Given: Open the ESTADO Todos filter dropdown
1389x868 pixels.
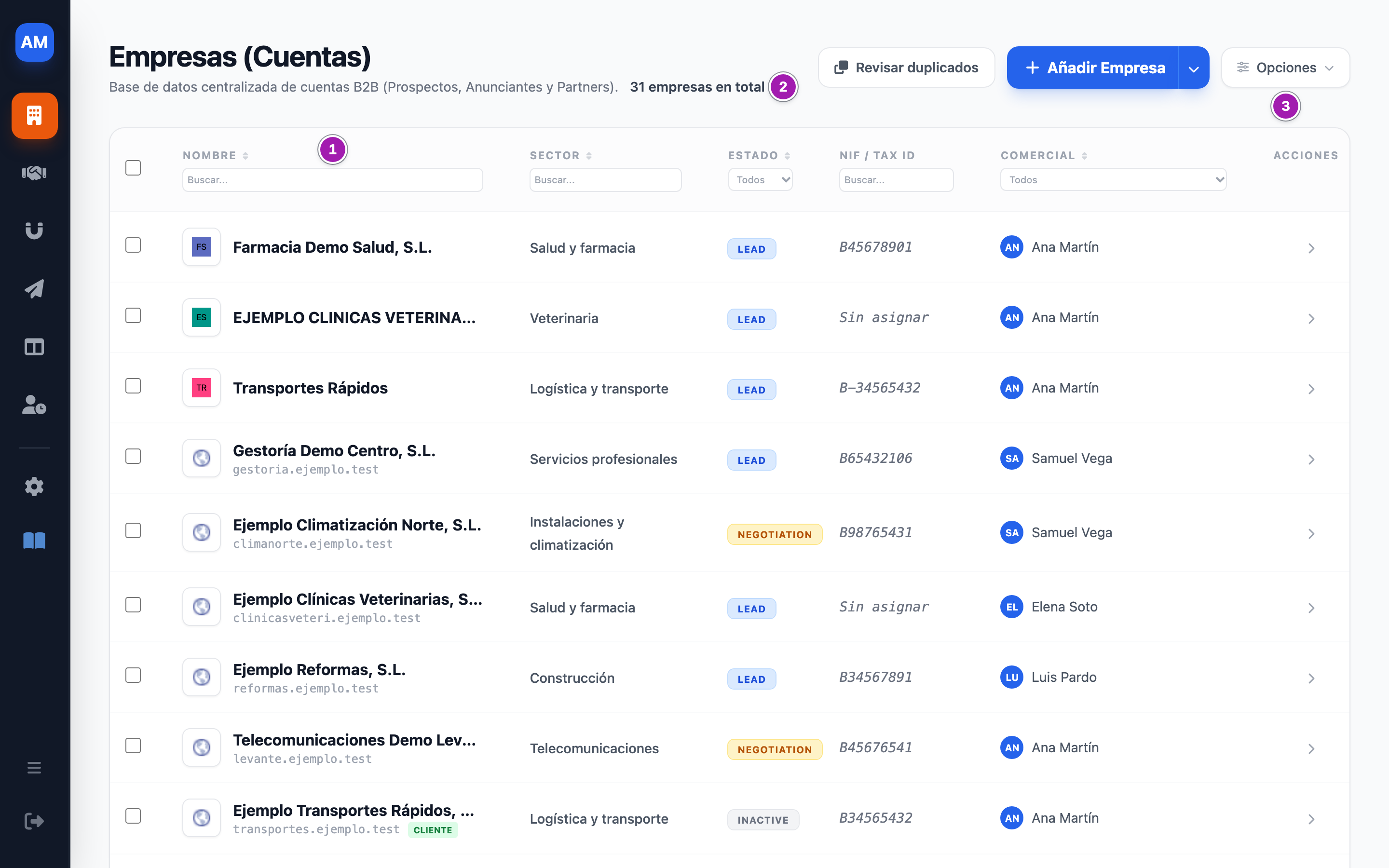Looking at the screenshot, I should [761, 180].
